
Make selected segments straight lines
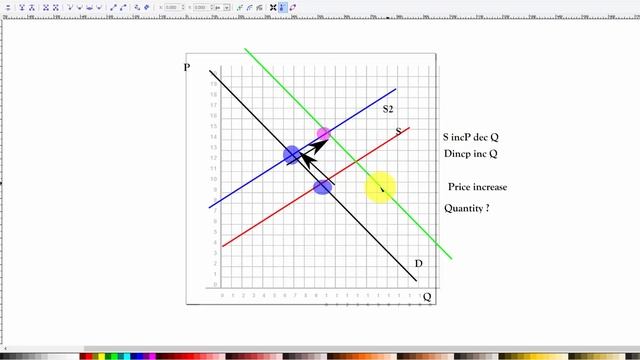pos(113,7)
